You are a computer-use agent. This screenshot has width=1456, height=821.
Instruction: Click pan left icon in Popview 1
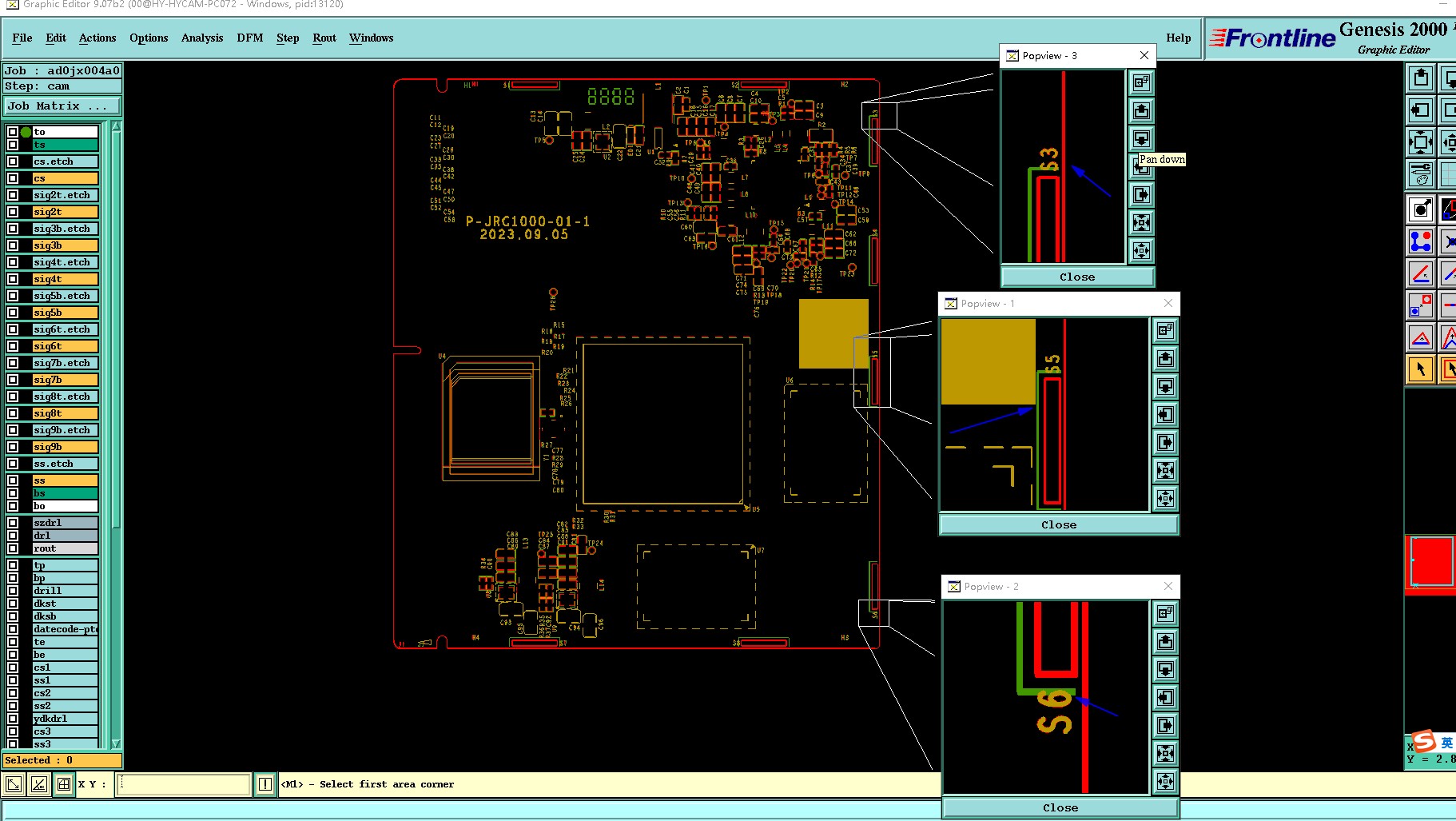[x=1165, y=414]
